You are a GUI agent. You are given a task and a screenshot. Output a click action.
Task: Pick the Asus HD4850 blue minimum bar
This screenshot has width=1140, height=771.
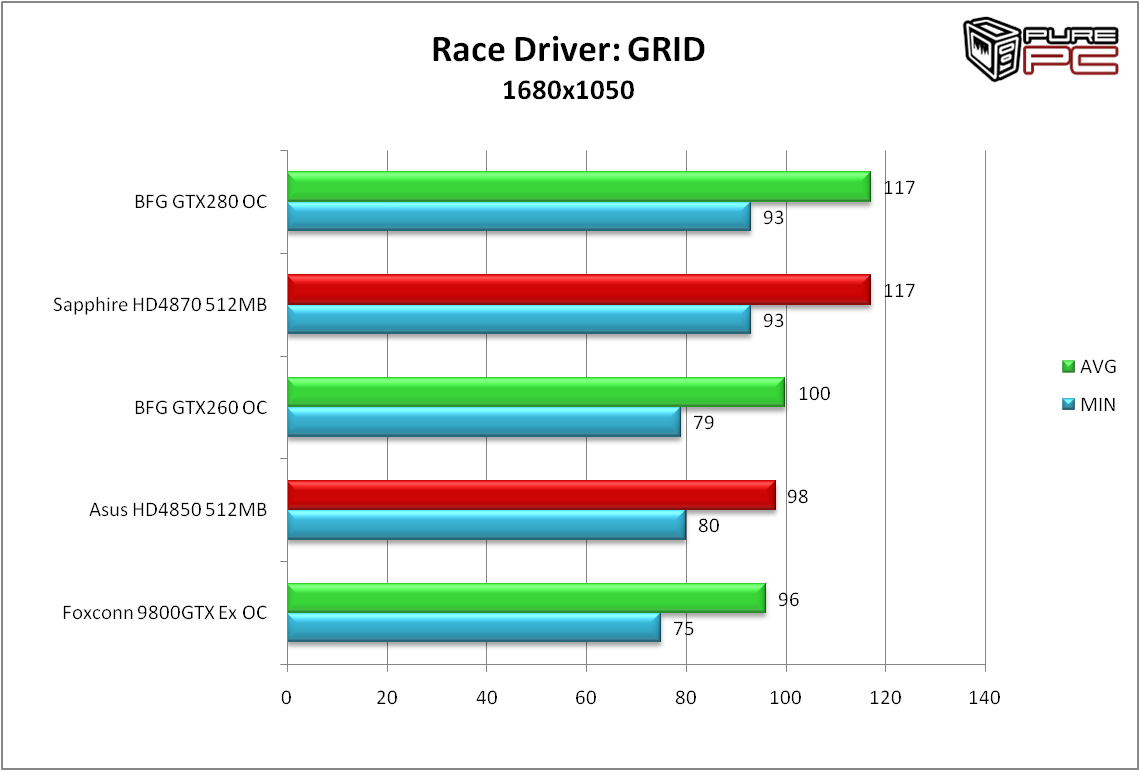486,526
